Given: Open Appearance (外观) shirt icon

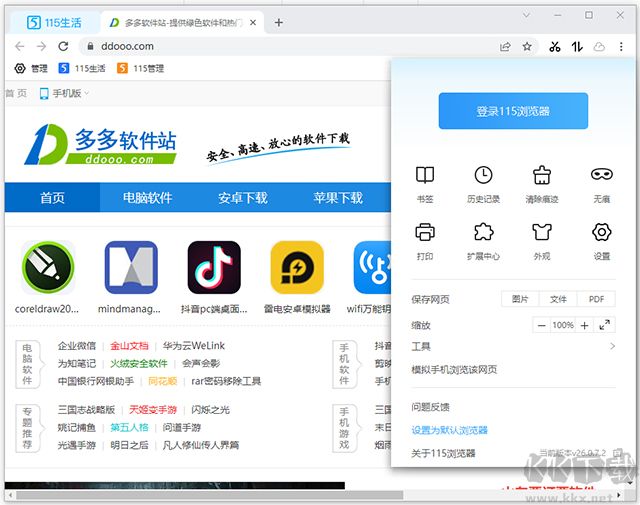Looking at the screenshot, I should 542,232.
